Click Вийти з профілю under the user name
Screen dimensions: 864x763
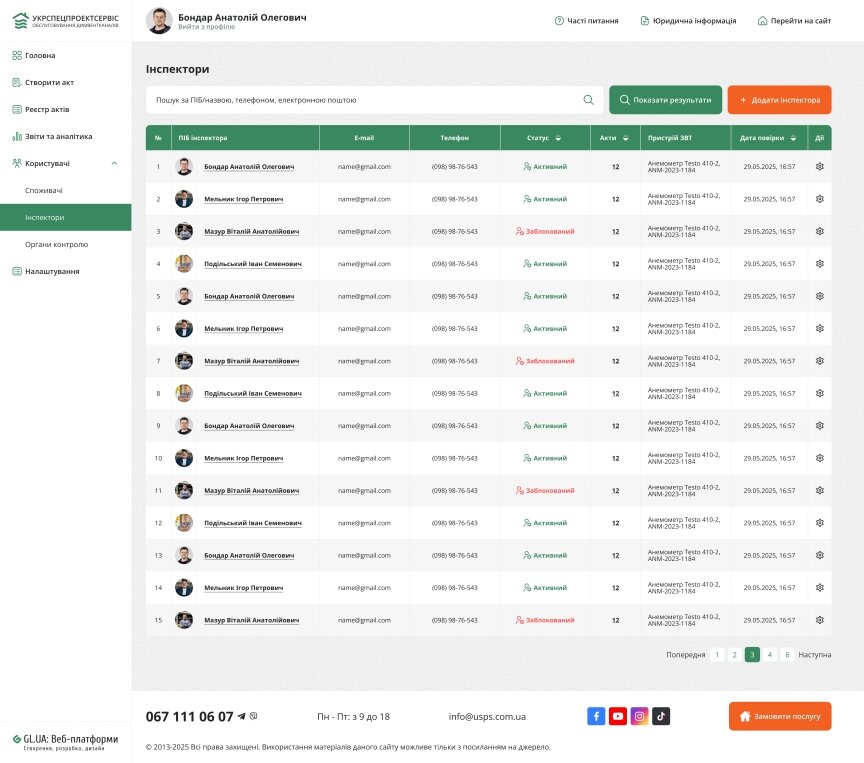pyautogui.click(x=206, y=27)
